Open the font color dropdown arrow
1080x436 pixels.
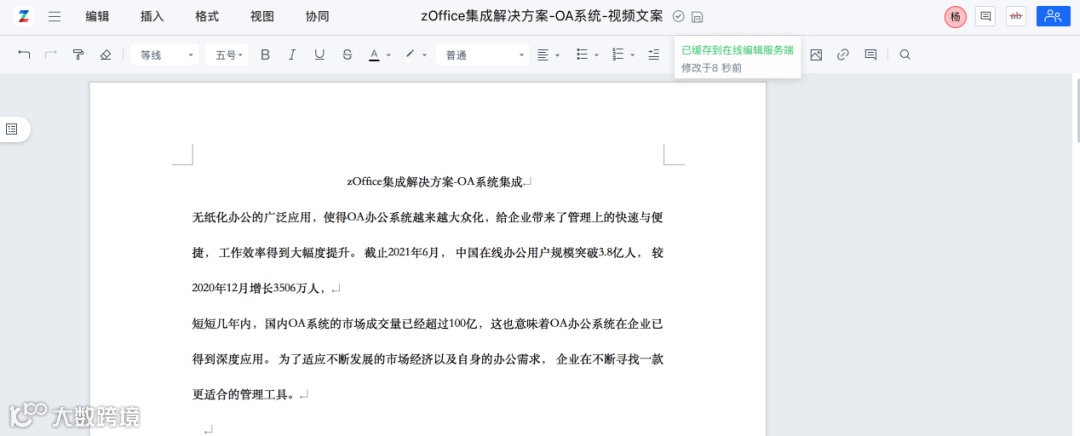388,55
